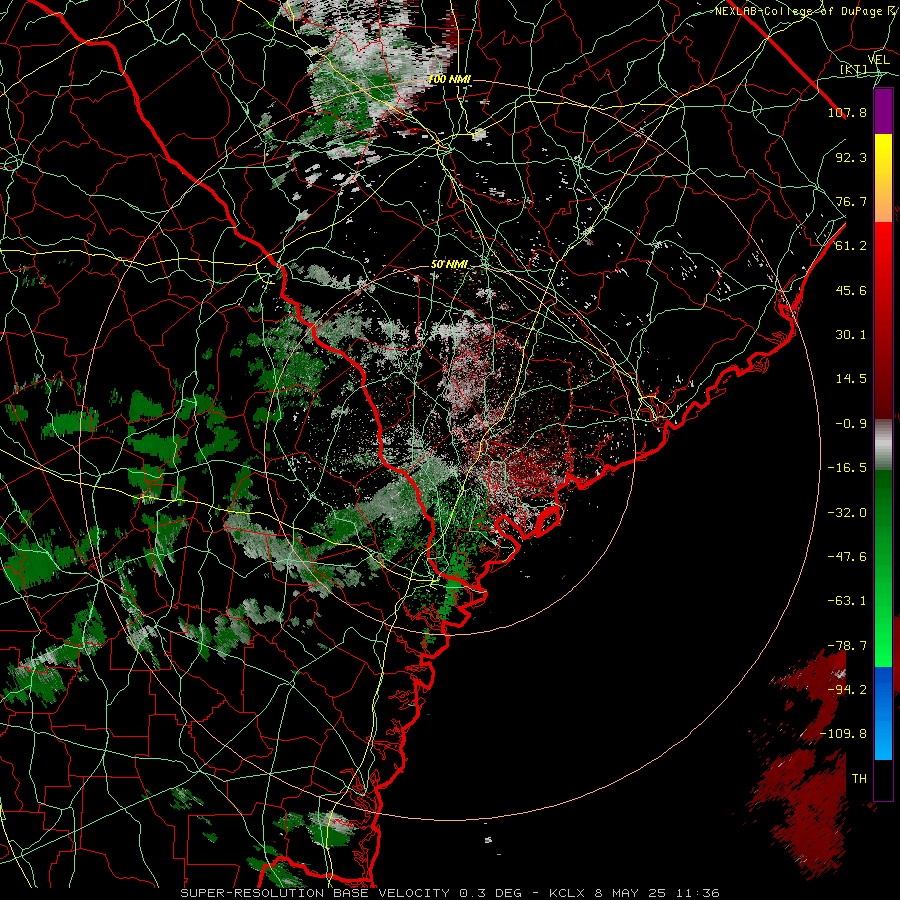Click the 50 NMI range ring label
900x900 pixels.
[449, 265]
